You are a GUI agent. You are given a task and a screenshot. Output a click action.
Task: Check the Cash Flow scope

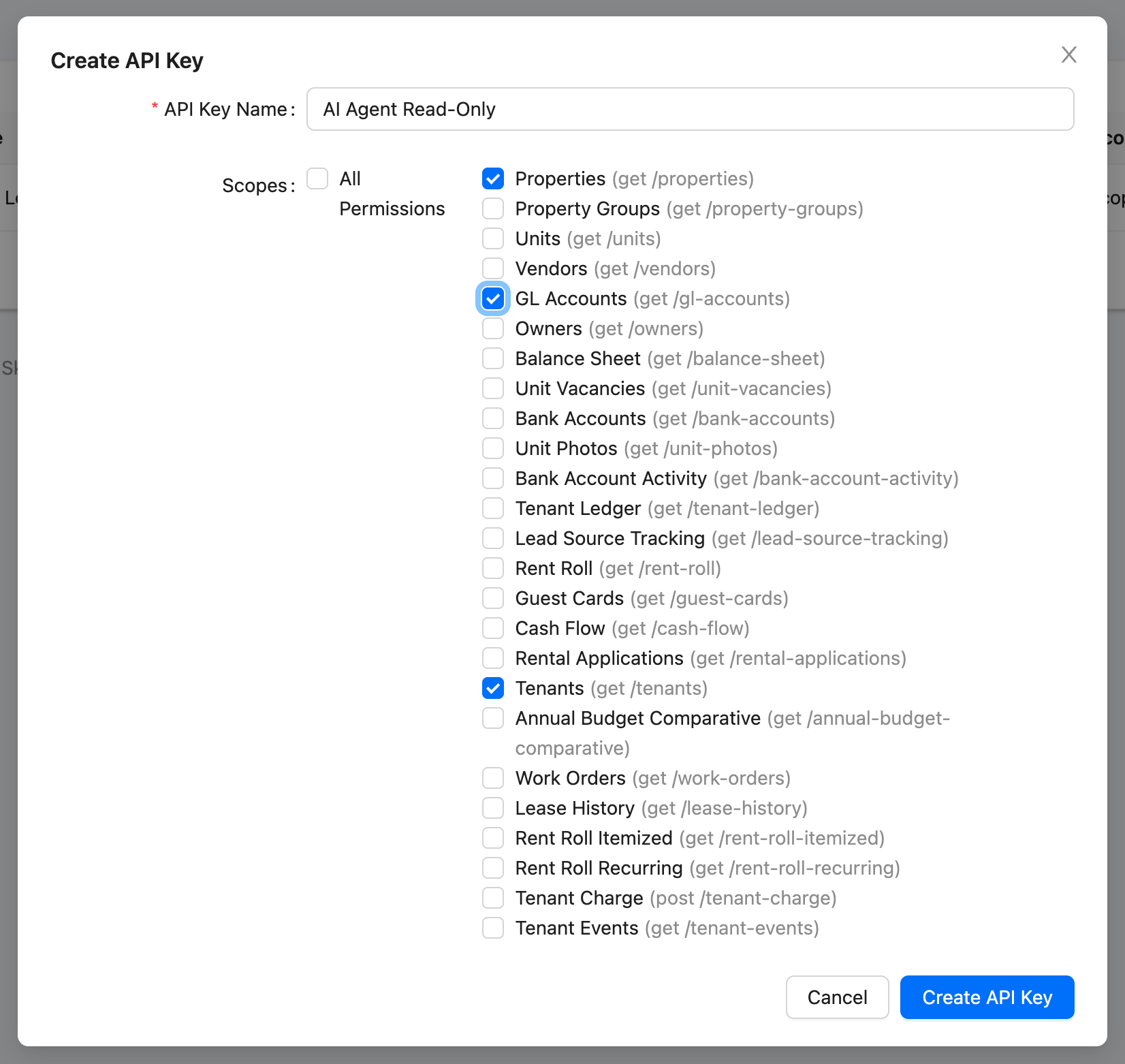pyautogui.click(x=493, y=628)
